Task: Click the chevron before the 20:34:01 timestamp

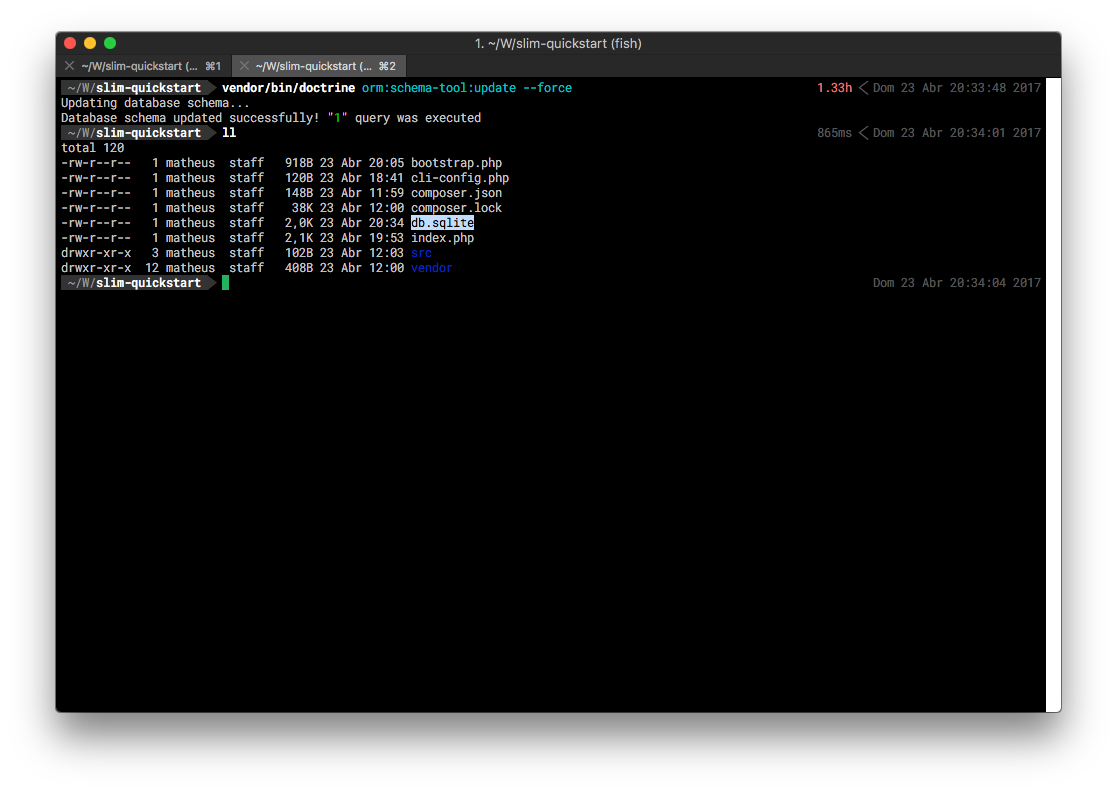Action: pos(864,132)
